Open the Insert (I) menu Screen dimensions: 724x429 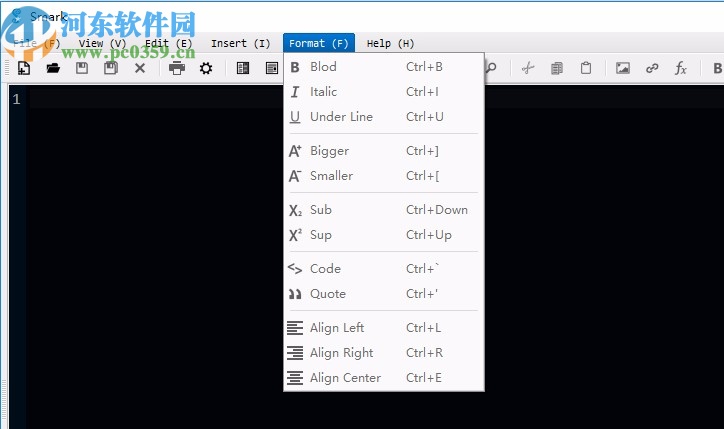tap(241, 43)
